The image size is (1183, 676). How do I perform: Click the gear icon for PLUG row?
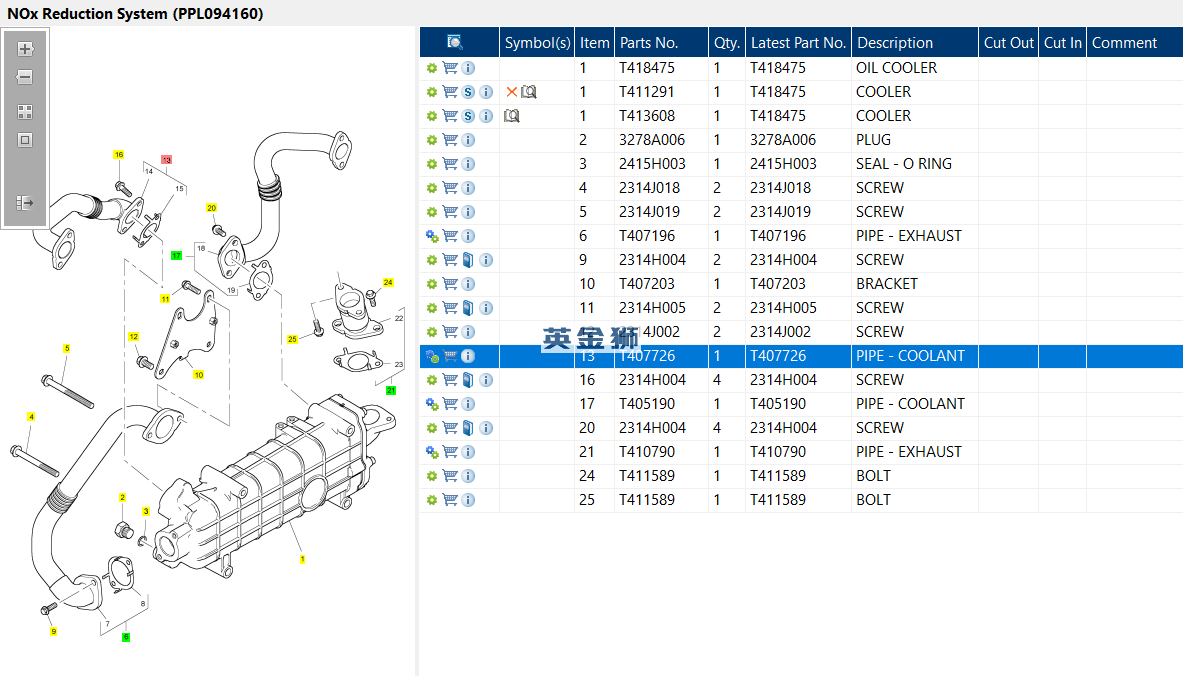coord(432,140)
